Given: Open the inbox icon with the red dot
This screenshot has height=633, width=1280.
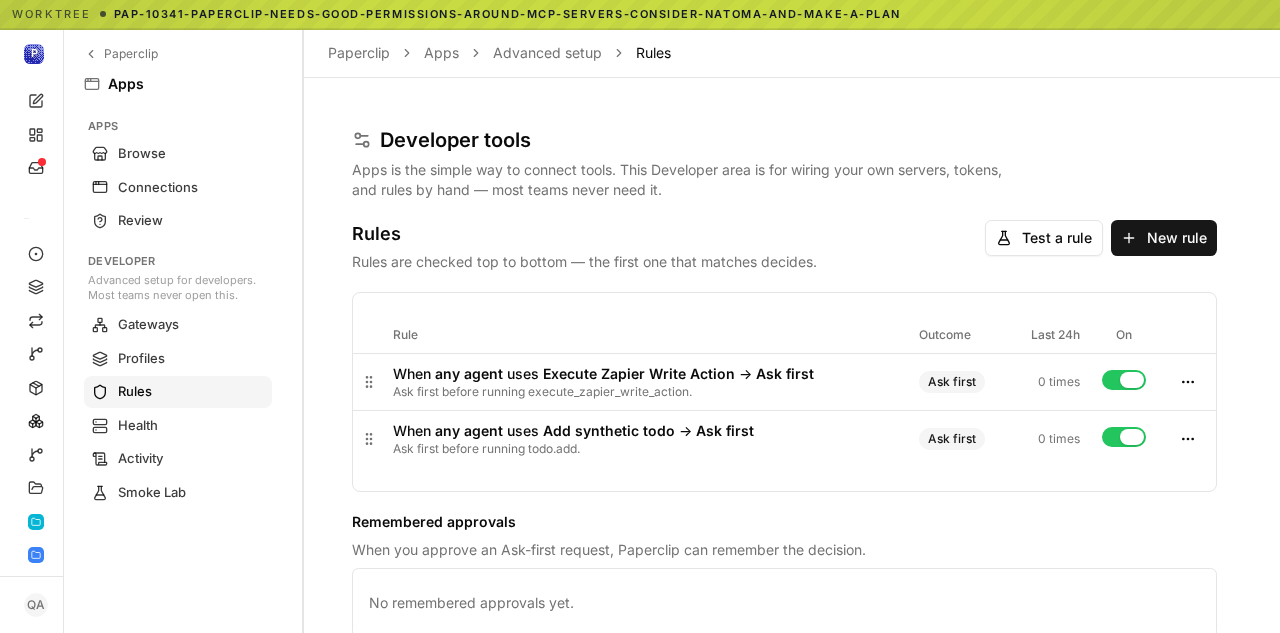Looking at the screenshot, I should [x=36, y=167].
